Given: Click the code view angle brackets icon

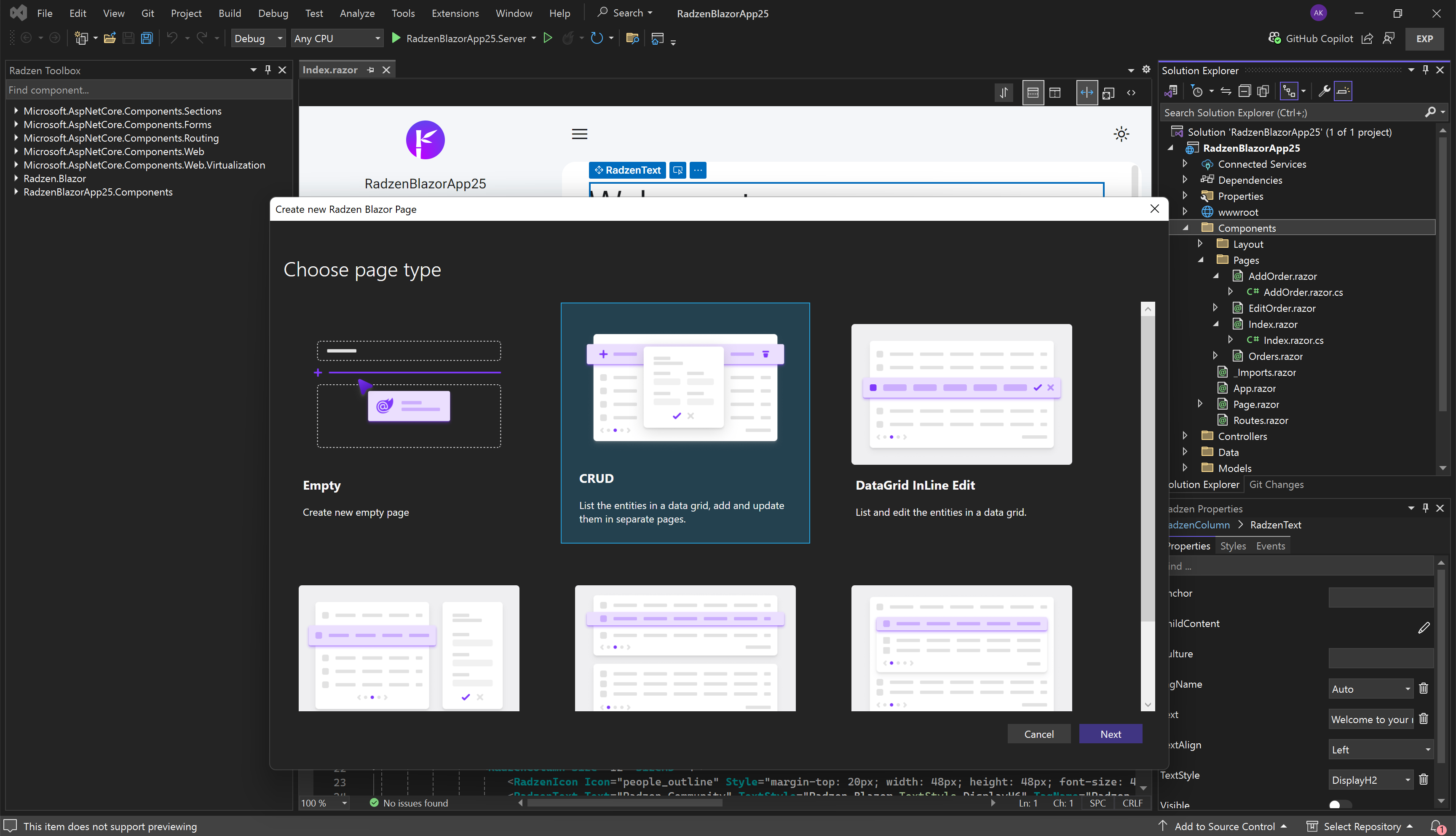Looking at the screenshot, I should click(1131, 92).
